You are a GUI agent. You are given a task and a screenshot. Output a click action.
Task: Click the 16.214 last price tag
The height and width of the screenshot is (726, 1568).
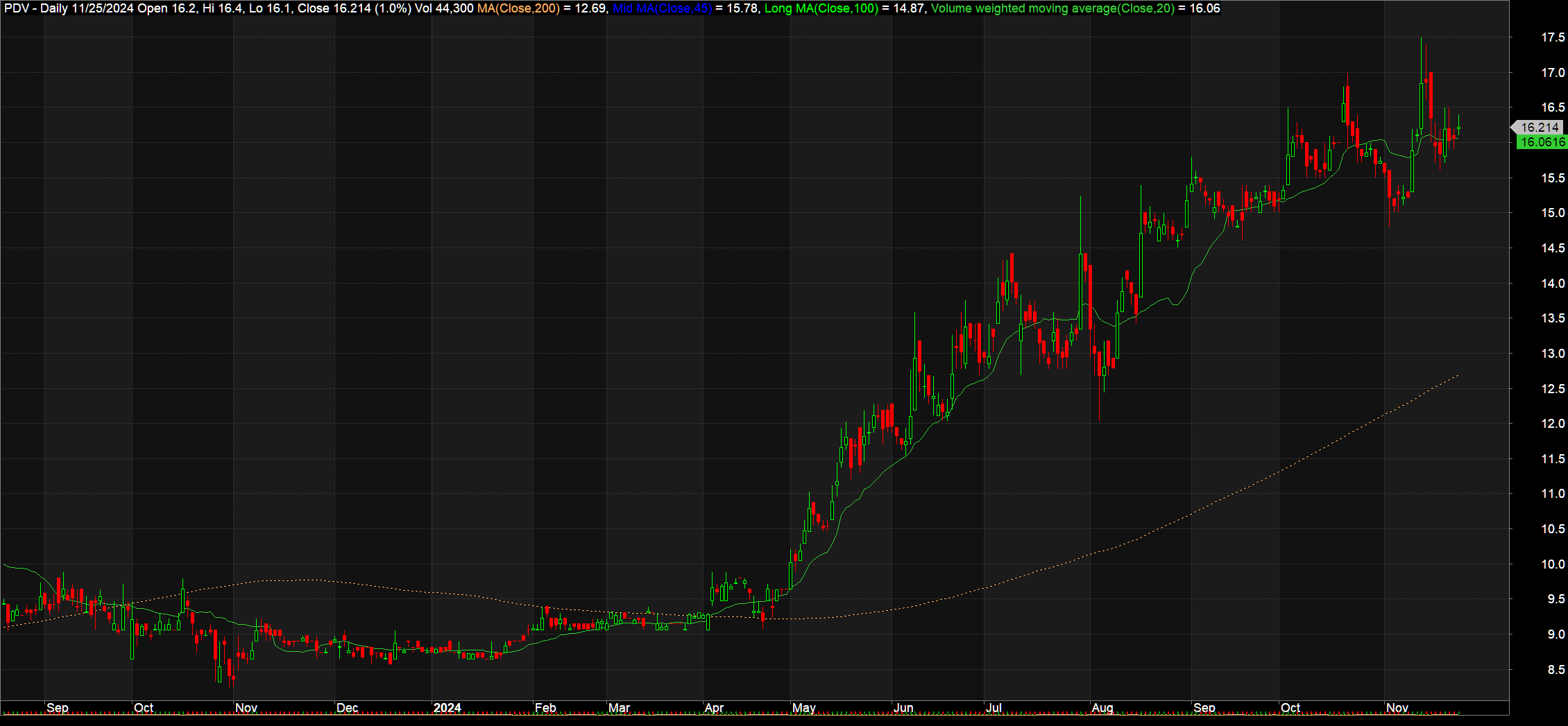point(1539,127)
